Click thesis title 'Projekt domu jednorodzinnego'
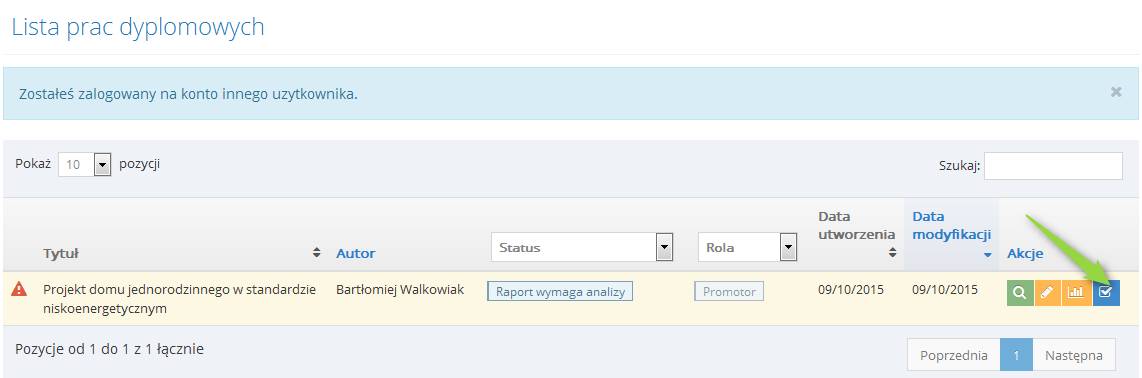 click(179, 299)
